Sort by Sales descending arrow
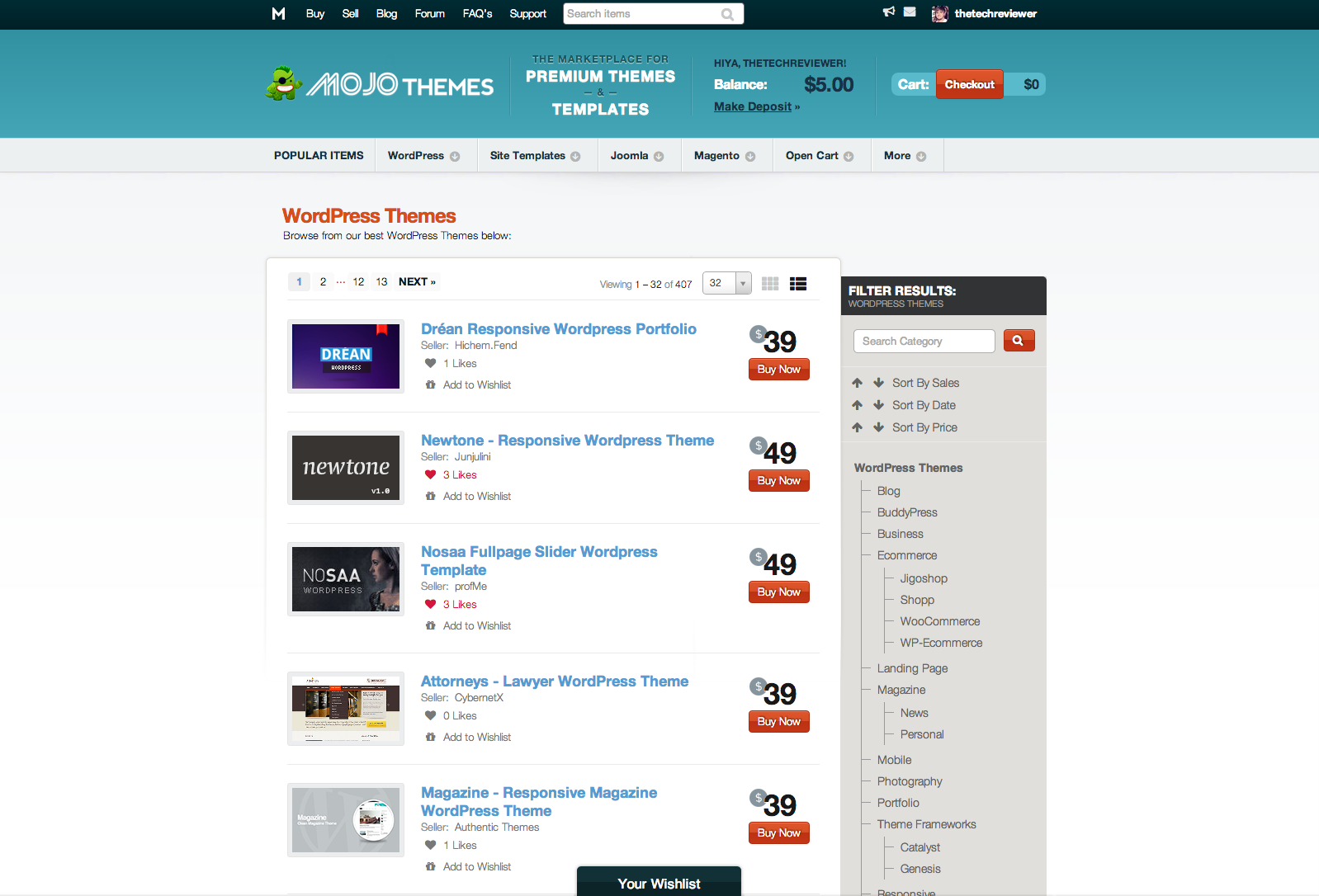 [x=879, y=383]
